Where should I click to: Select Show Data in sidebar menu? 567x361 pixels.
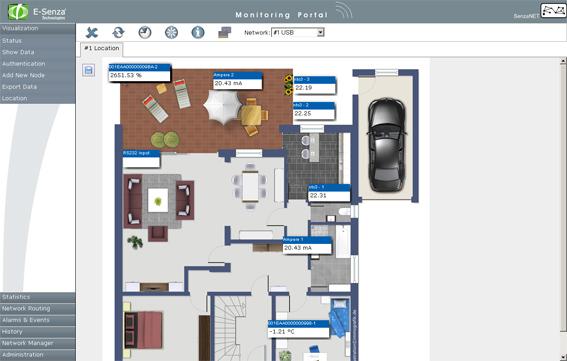coord(18,52)
